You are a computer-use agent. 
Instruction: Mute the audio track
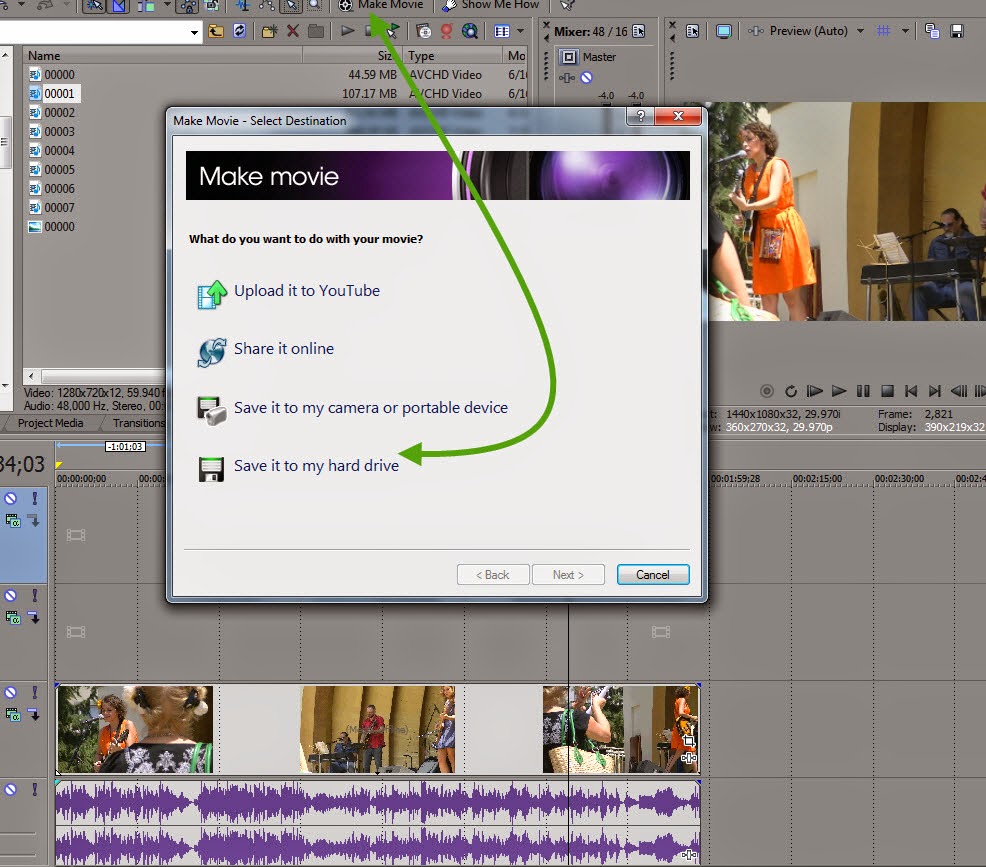point(10,787)
